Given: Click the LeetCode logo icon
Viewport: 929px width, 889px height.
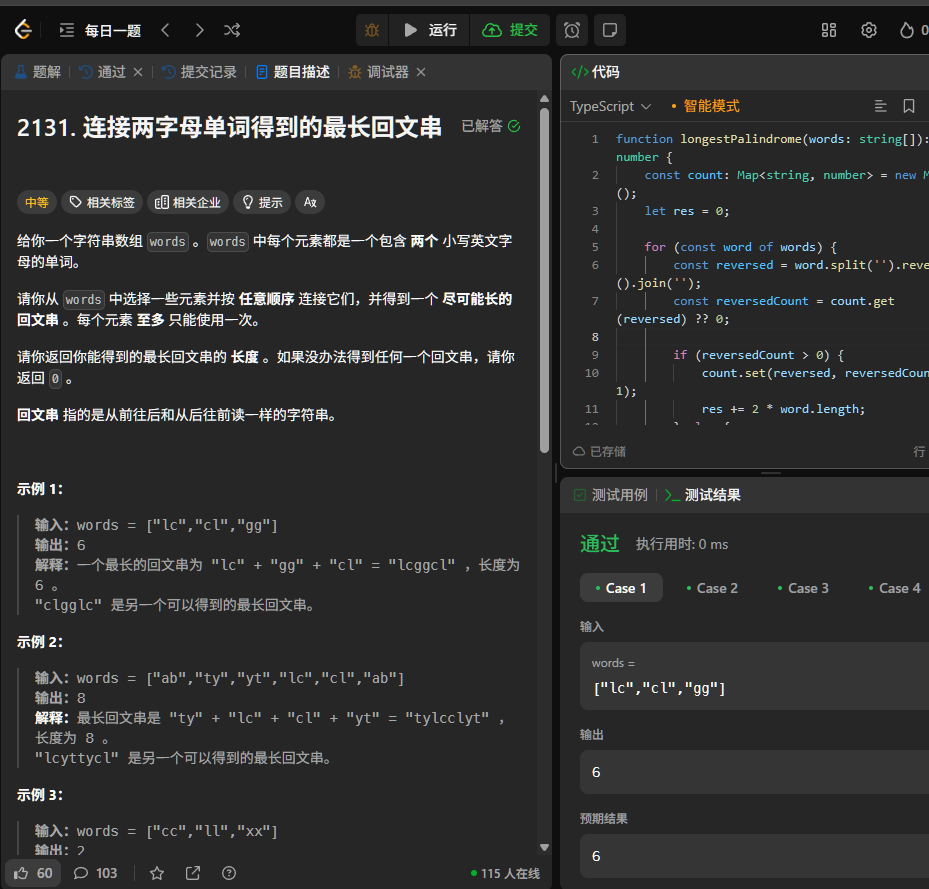Looking at the screenshot, I should 23,30.
